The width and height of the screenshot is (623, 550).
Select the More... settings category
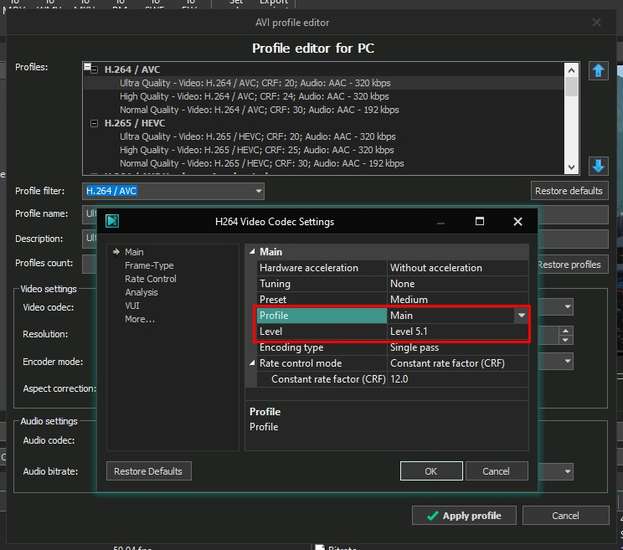(139, 319)
